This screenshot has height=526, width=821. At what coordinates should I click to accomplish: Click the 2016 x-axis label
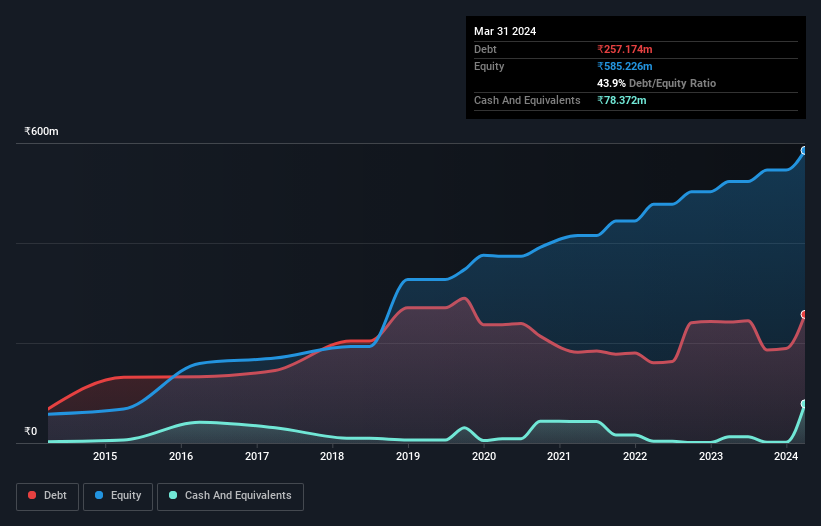tap(181, 456)
